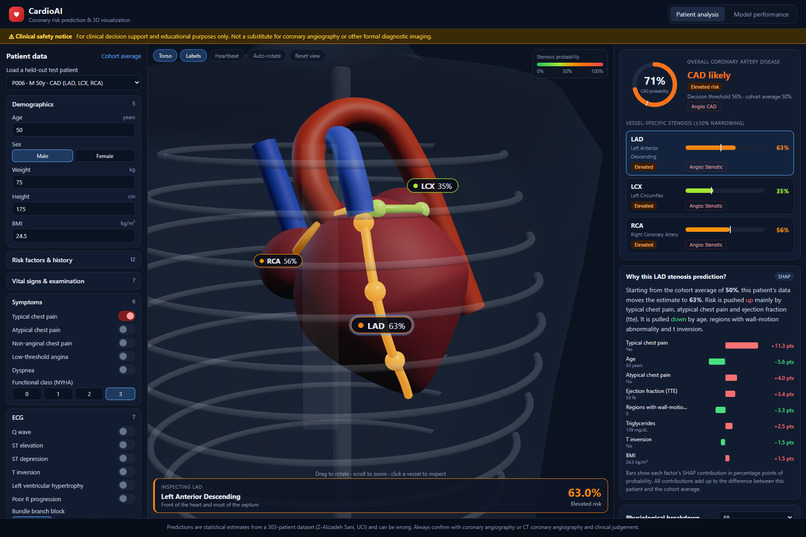Enable ST elevation

coord(126,445)
